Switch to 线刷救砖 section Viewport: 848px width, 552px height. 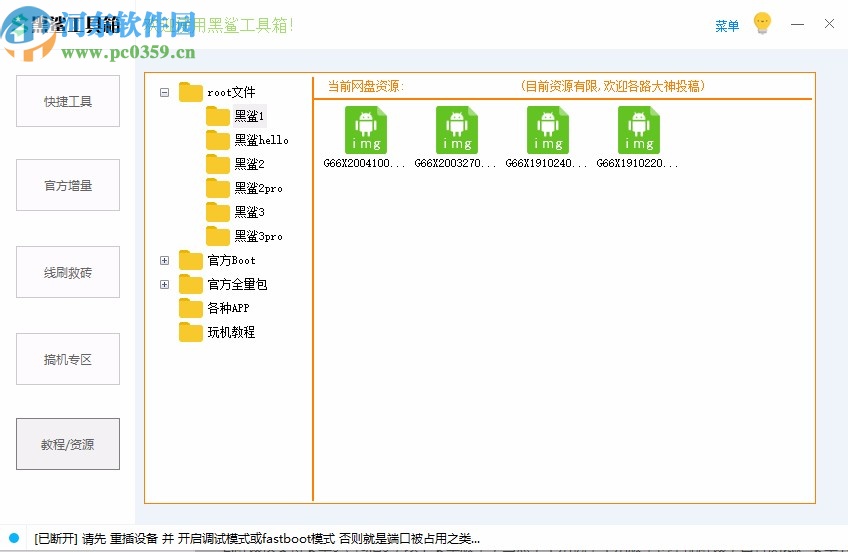(x=68, y=272)
